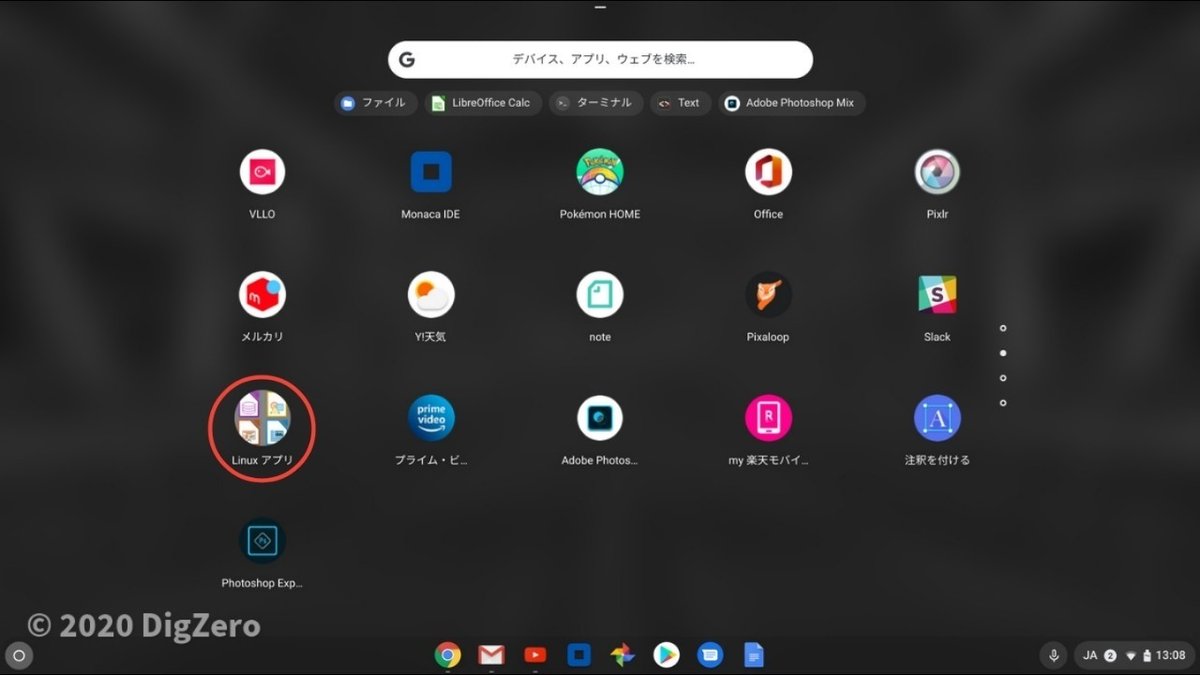Go to the third launcher page dot
Image resolution: width=1200 pixels, height=675 pixels.
1003,378
